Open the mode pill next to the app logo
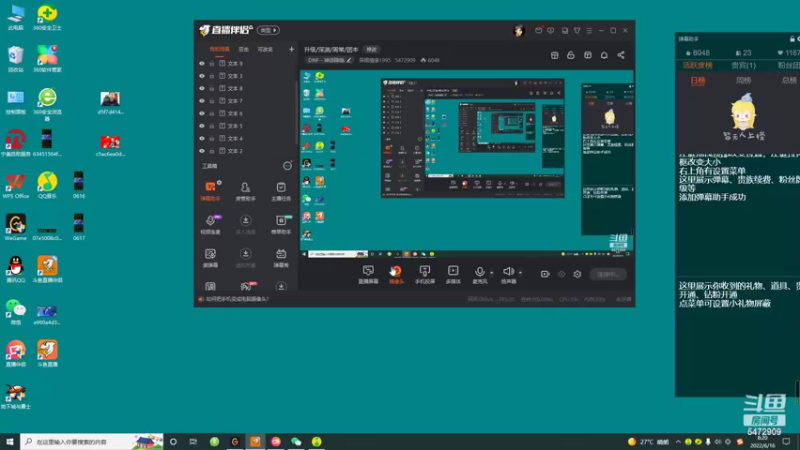This screenshot has height=450, width=800. [x=268, y=31]
